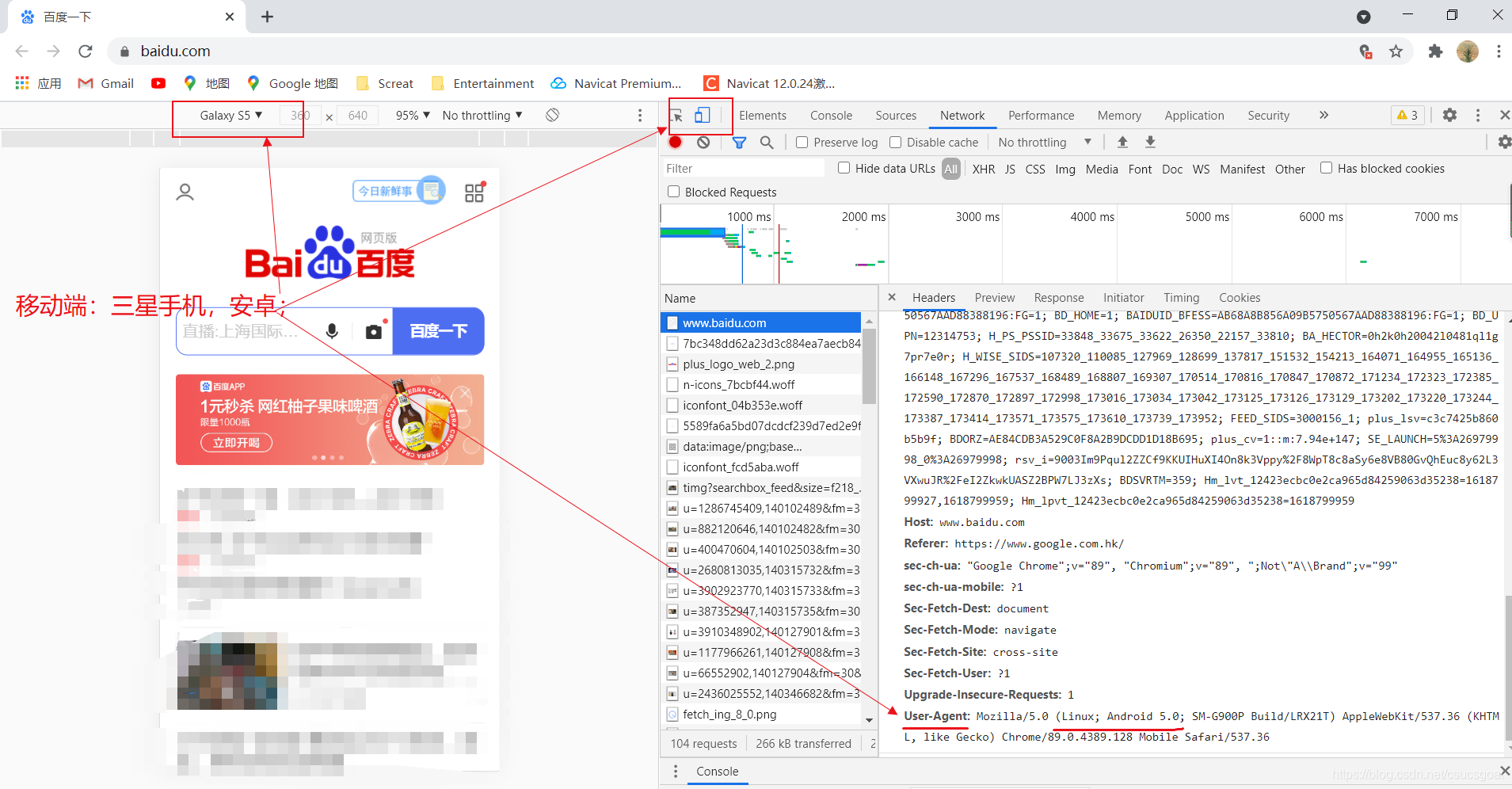This screenshot has width=1512, height=789.
Task: Check Has blocked cookies
Action: tap(1326, 168)
